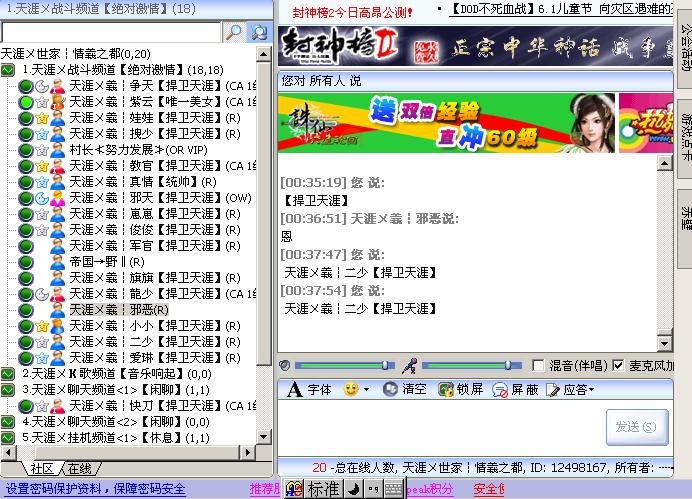Select user 天涯×義┆邪恶(R)
Image resolution: width=692 pixels, height=499 pixels.
coord(119,310)
